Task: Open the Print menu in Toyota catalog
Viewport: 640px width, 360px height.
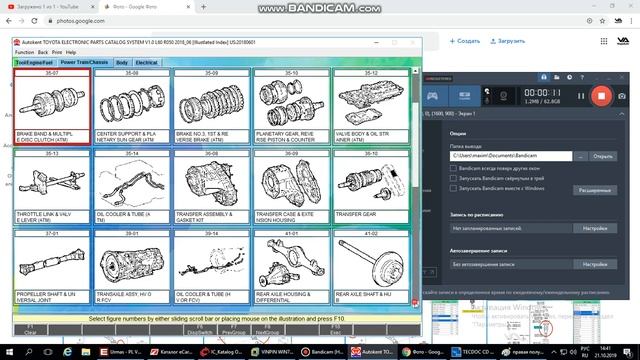Action: coord(57,52)
